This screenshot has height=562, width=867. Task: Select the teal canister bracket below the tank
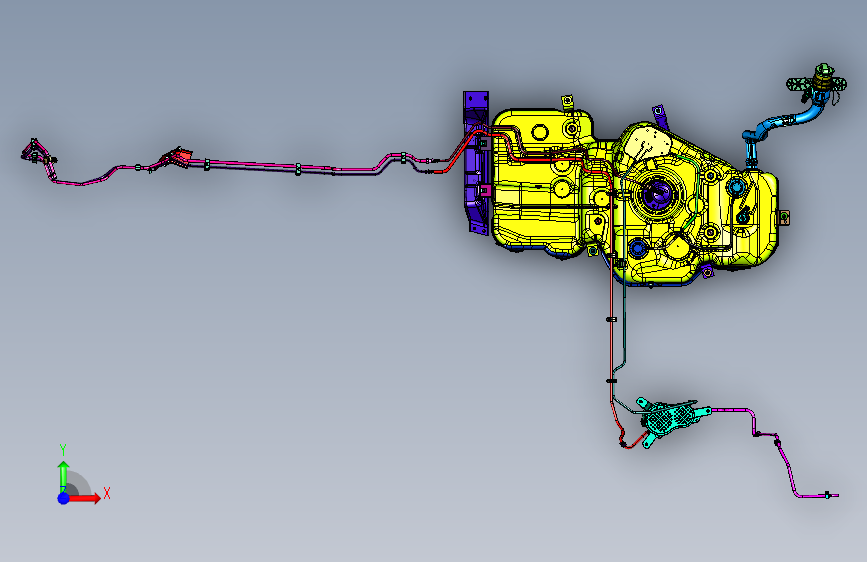tap(671, 418)
